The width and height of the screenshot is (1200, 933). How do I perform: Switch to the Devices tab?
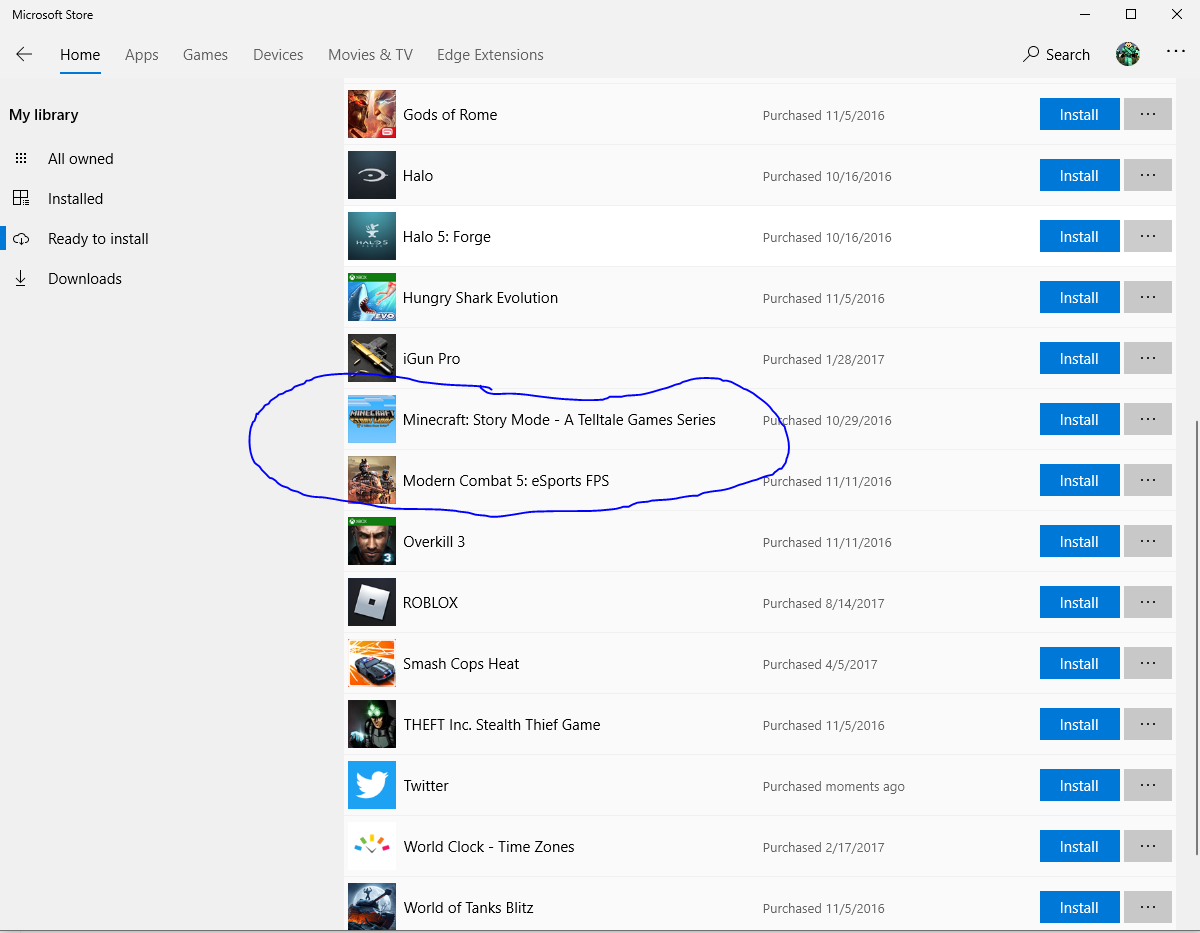tap(278, 55)
